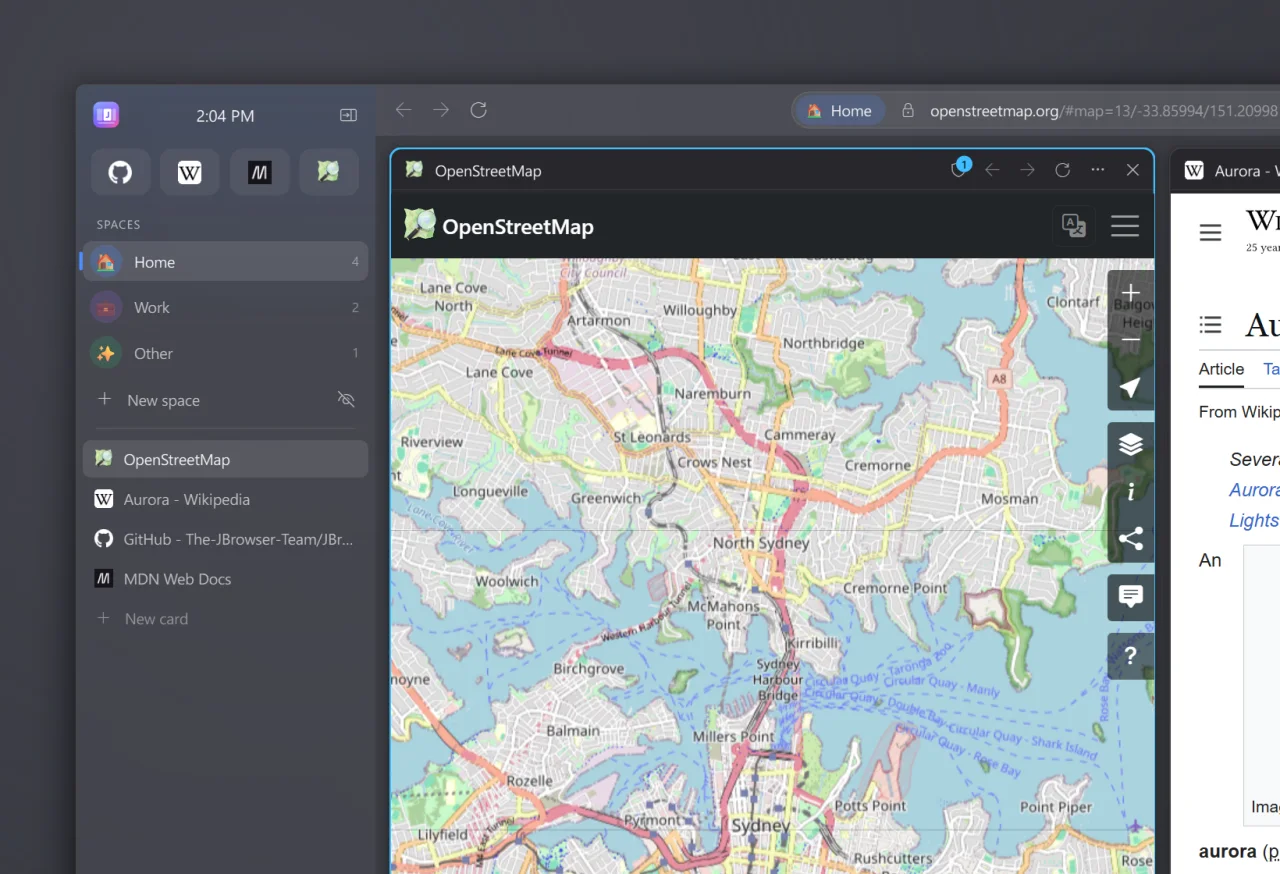The width and height of the screenshot is (1280, 874).
Task: Click the Wikipedia favicon in Aurora card
Action: (x=1194, y=171)
